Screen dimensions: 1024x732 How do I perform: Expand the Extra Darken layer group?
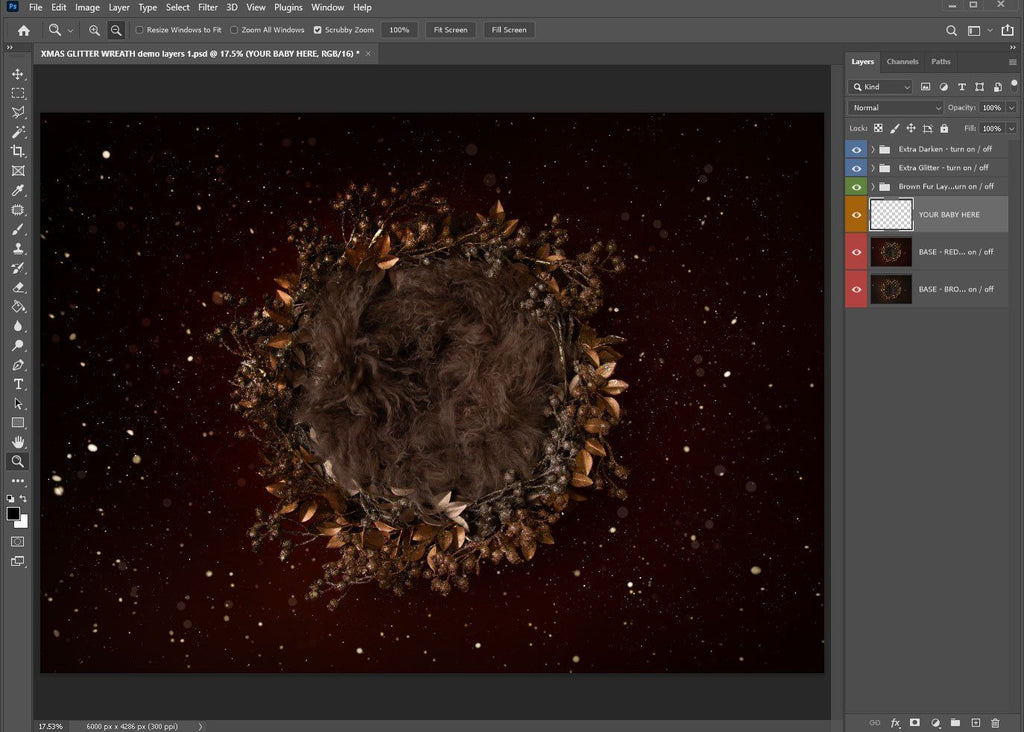click(x=873, y=149)
